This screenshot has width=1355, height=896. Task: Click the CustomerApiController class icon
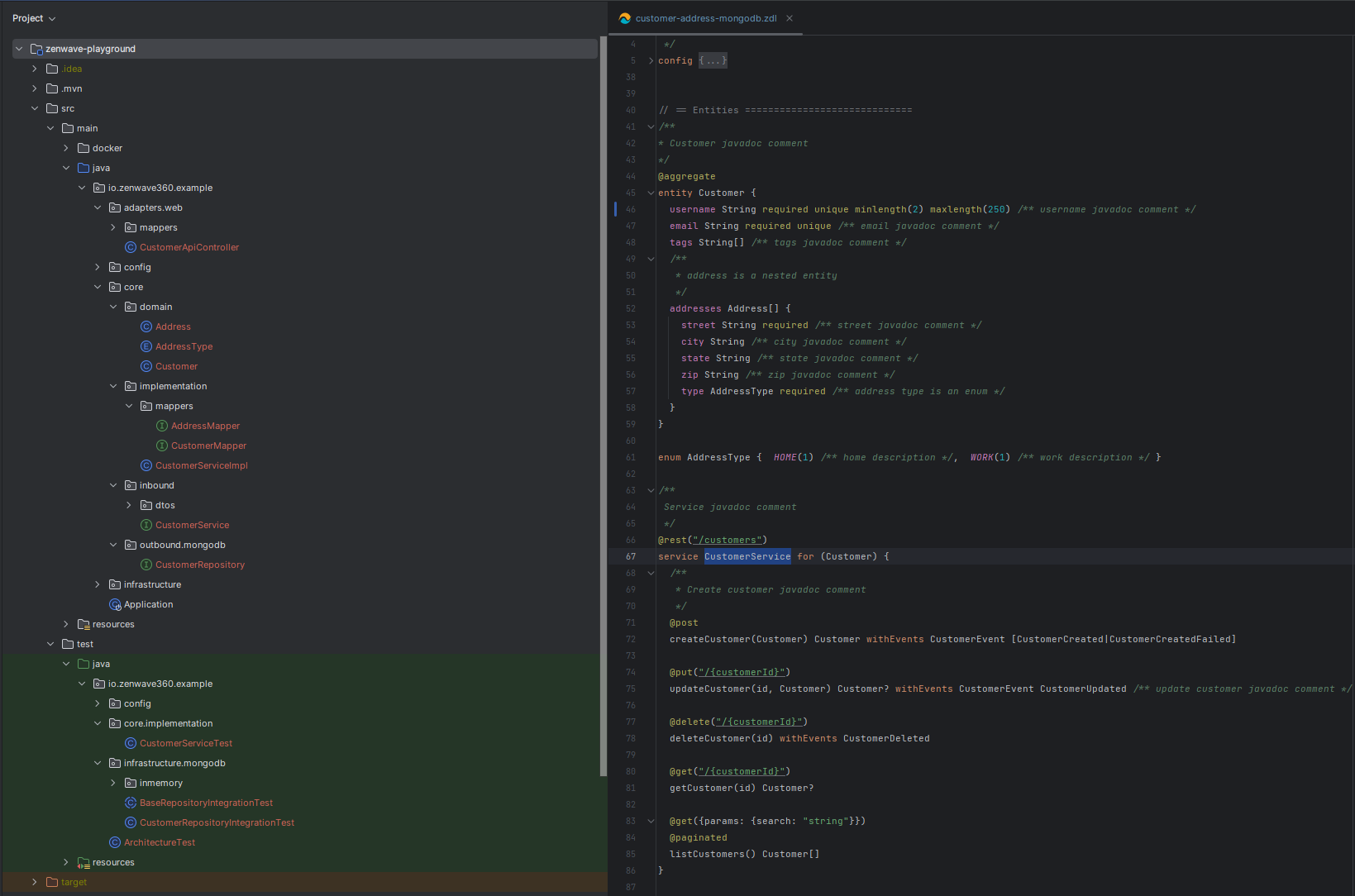pos(131,247)
